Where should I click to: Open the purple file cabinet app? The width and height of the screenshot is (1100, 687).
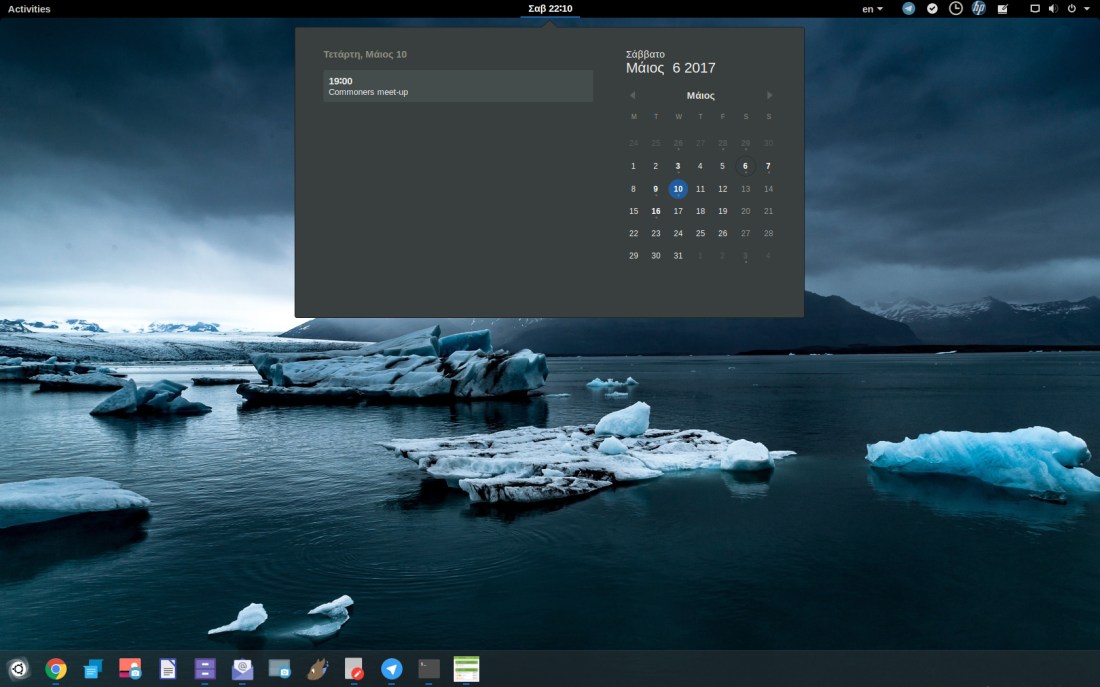coord(205,669)
